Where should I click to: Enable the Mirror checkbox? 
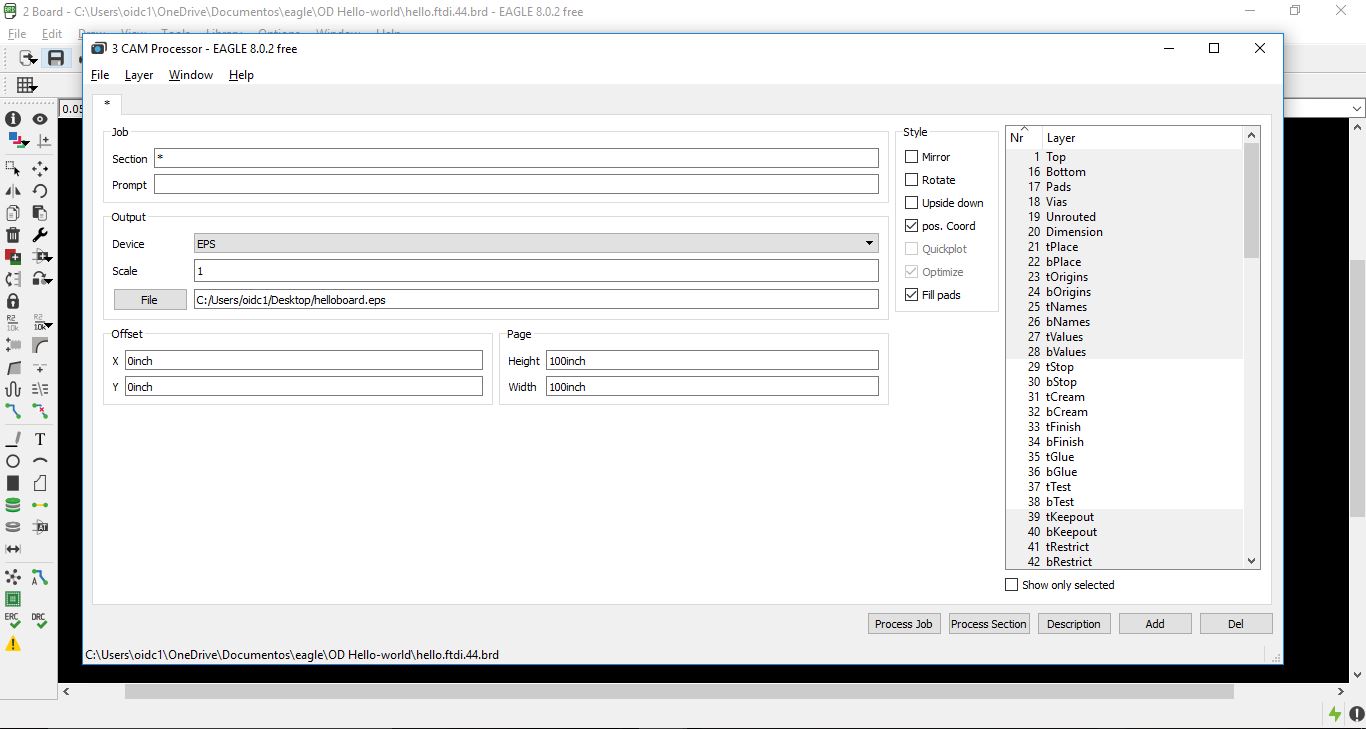[x=912, y=157]
